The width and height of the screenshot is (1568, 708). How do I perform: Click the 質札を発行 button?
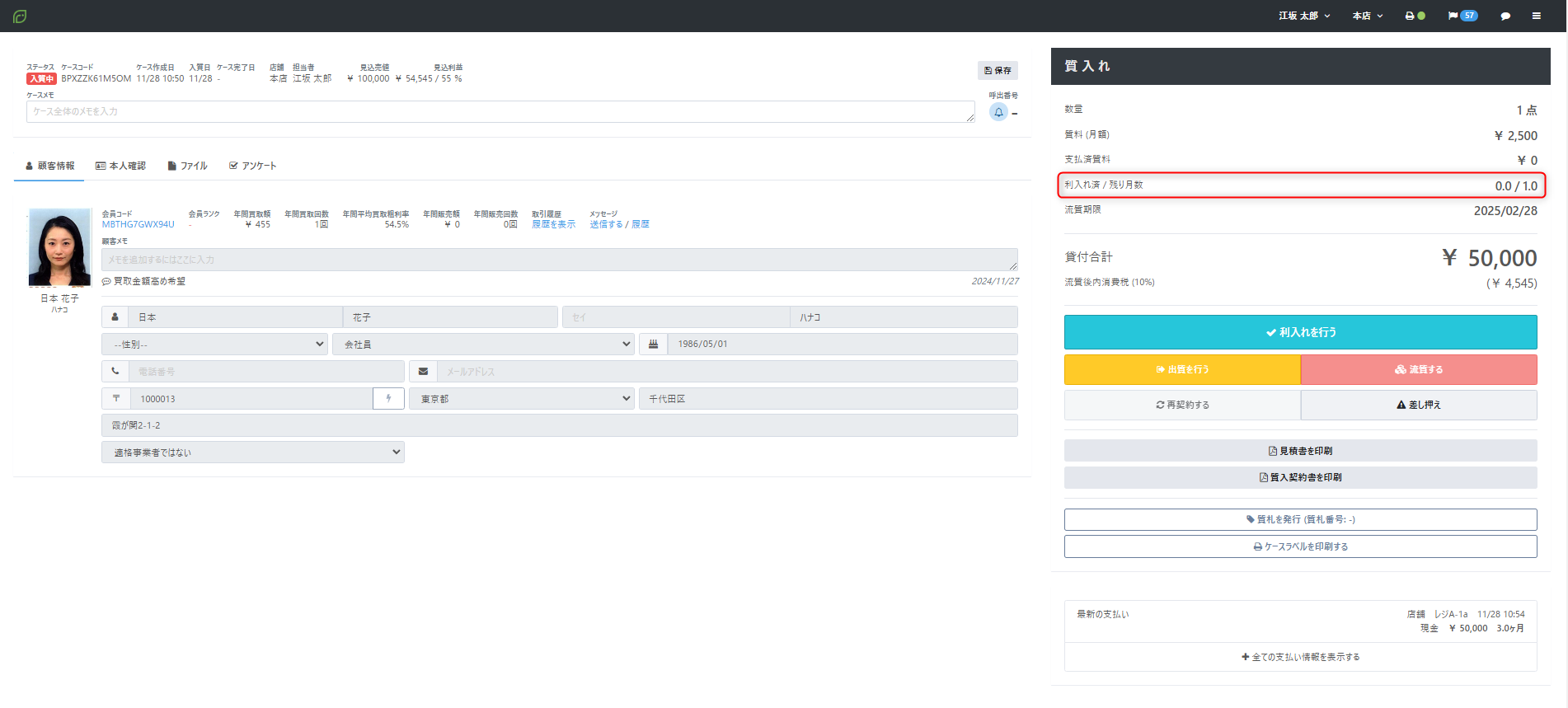coord(1301,519)
